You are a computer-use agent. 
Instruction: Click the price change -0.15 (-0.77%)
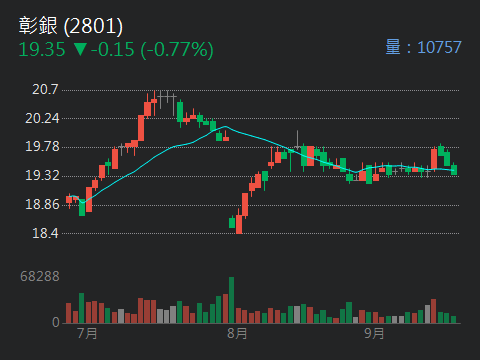click(x=152, y=50)
